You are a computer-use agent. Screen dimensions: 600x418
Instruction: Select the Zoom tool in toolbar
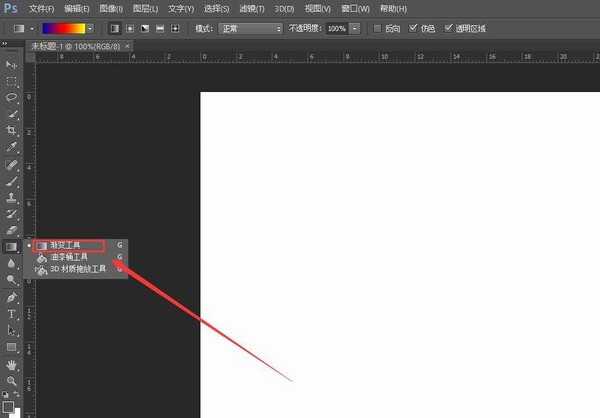coord(12,381)
